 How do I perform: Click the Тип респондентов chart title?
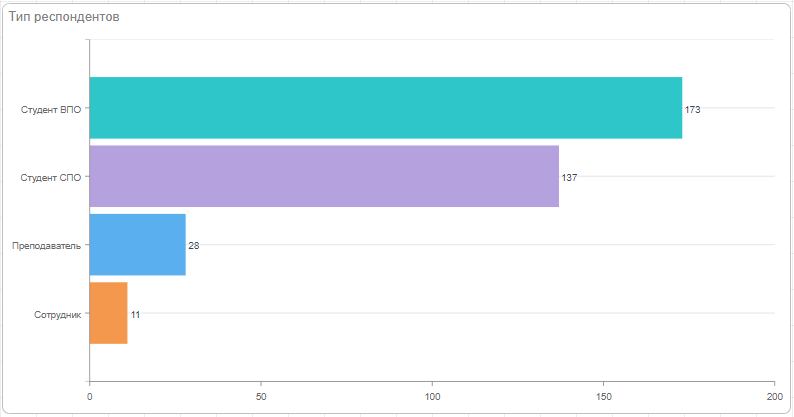click(65, 18)
